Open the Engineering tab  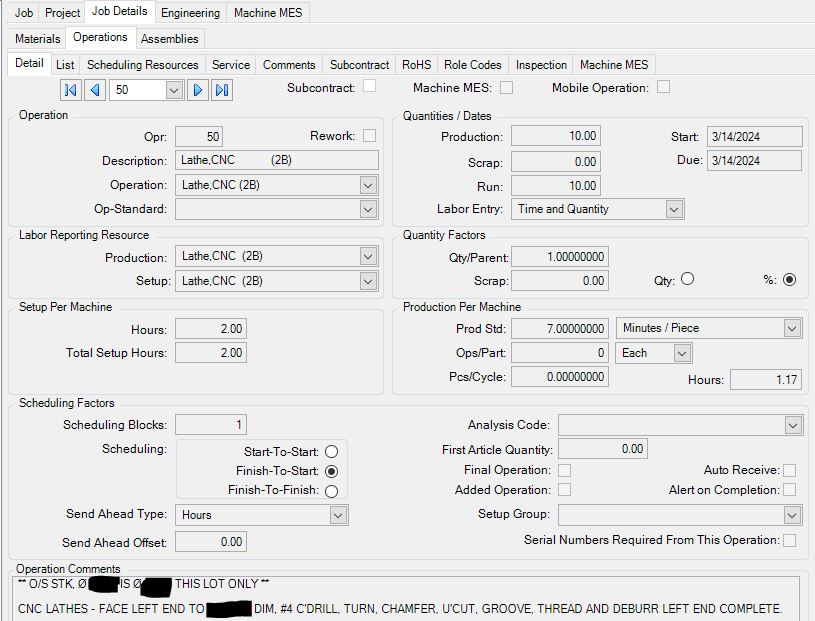coord(190,12)
